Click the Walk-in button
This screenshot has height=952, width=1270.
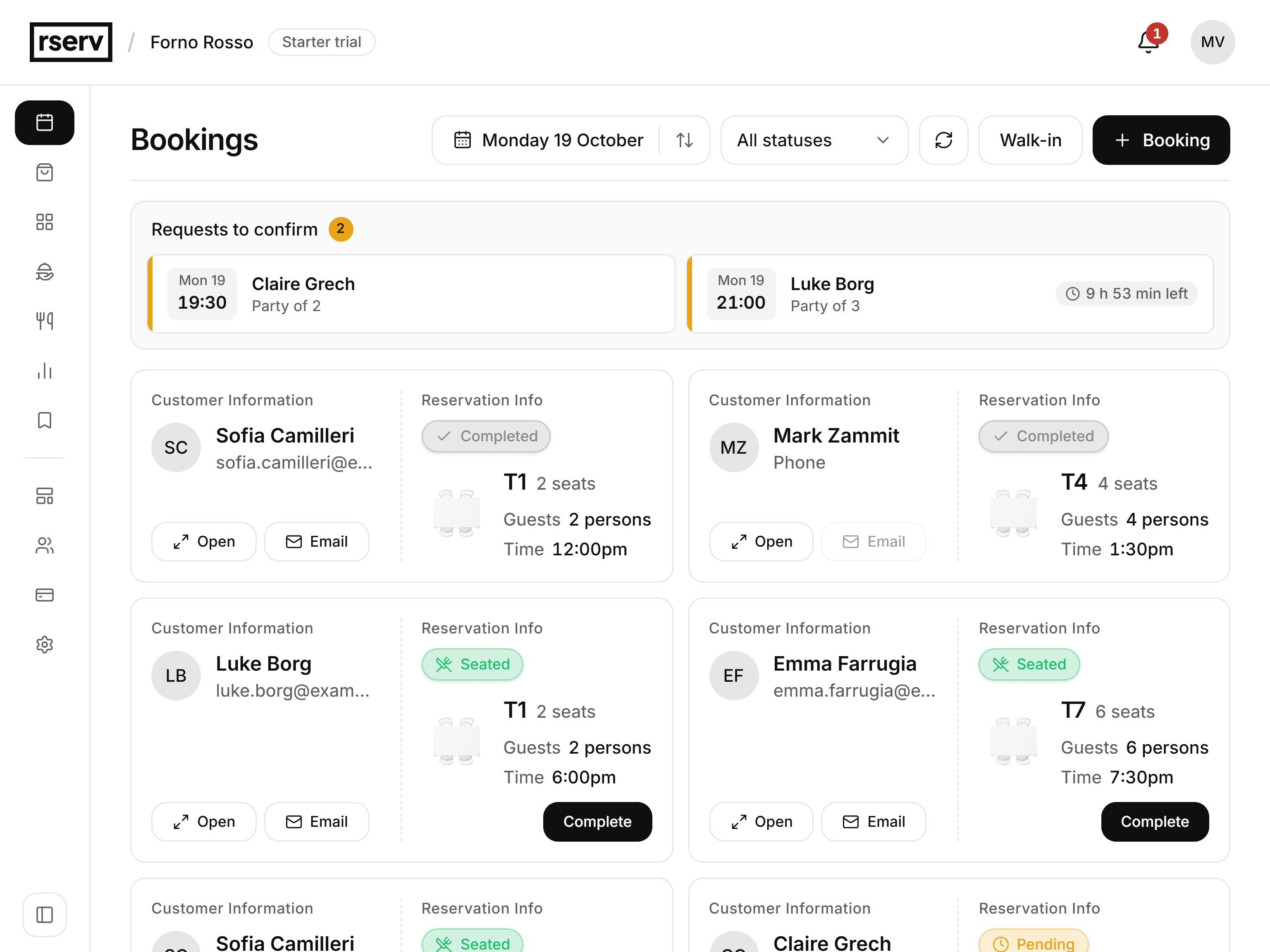(x=1030, y=140)
